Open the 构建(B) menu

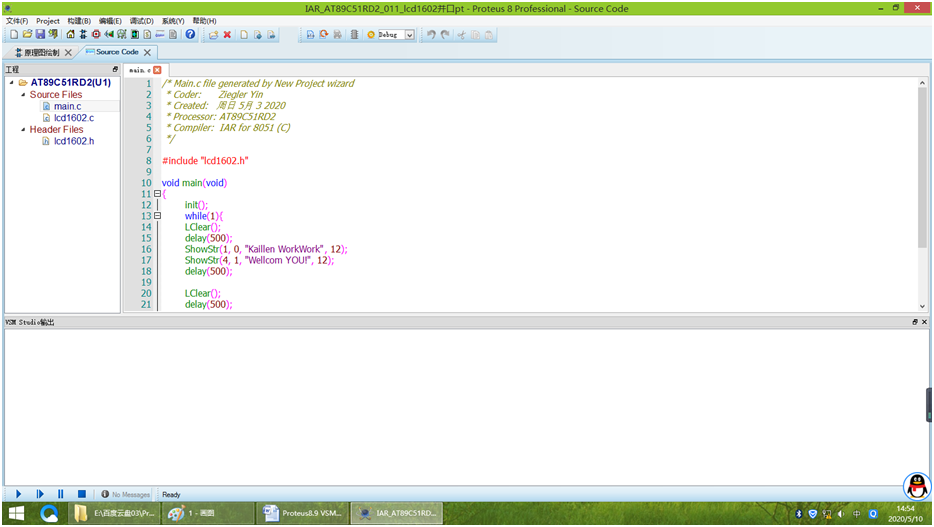(x=79, y=21)
